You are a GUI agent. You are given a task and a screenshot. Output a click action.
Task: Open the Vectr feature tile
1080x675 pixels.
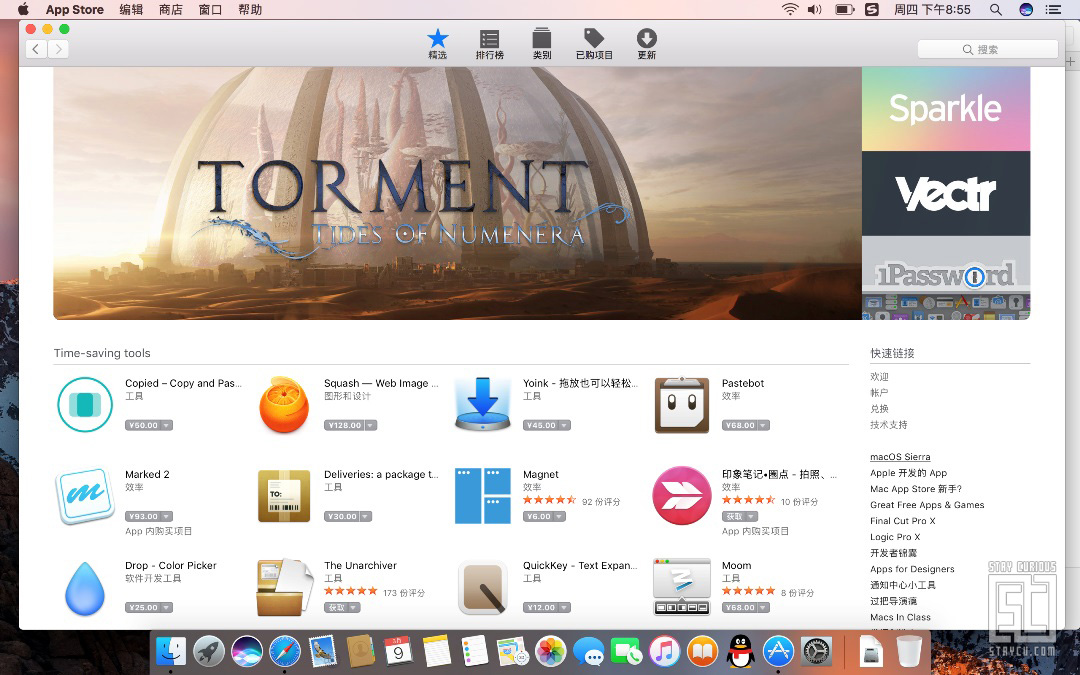[x=946, y=194]
